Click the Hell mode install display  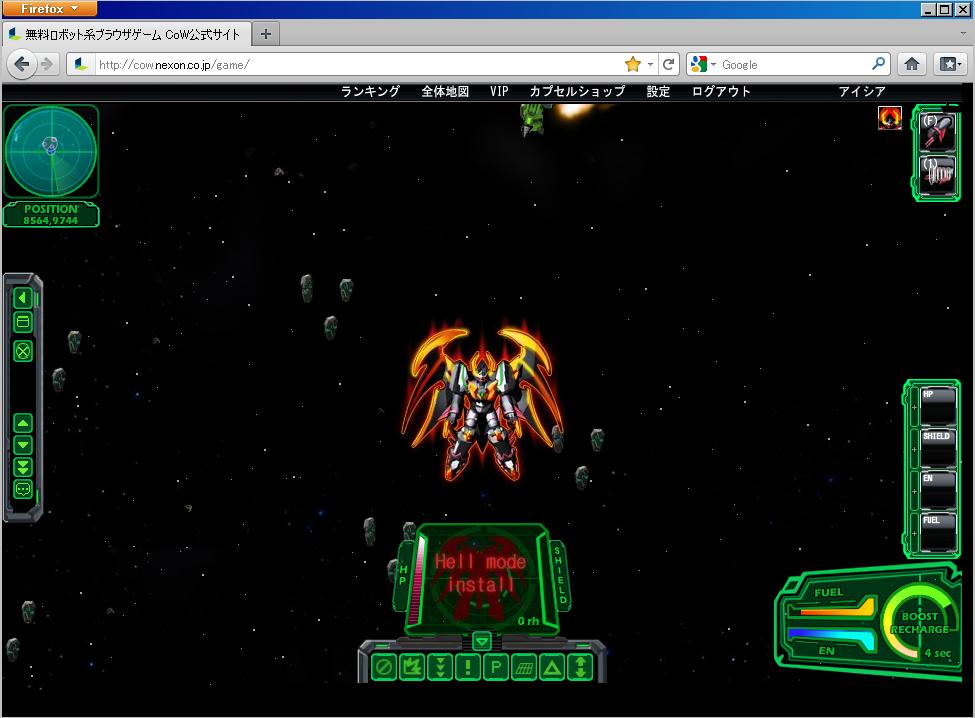(480, 573)
